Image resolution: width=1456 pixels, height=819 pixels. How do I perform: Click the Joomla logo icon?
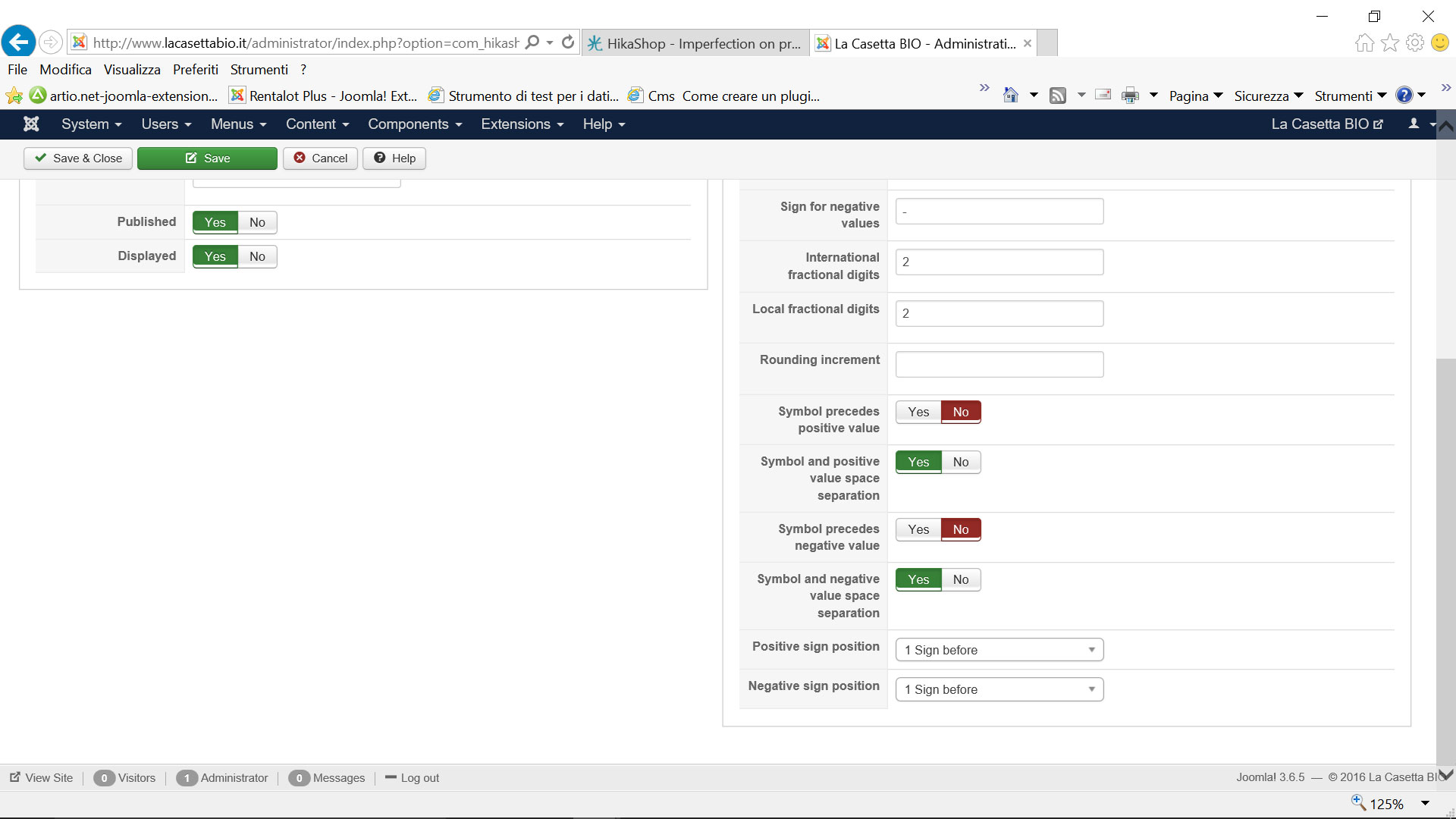pyautogui.click(x=31, y=124)
